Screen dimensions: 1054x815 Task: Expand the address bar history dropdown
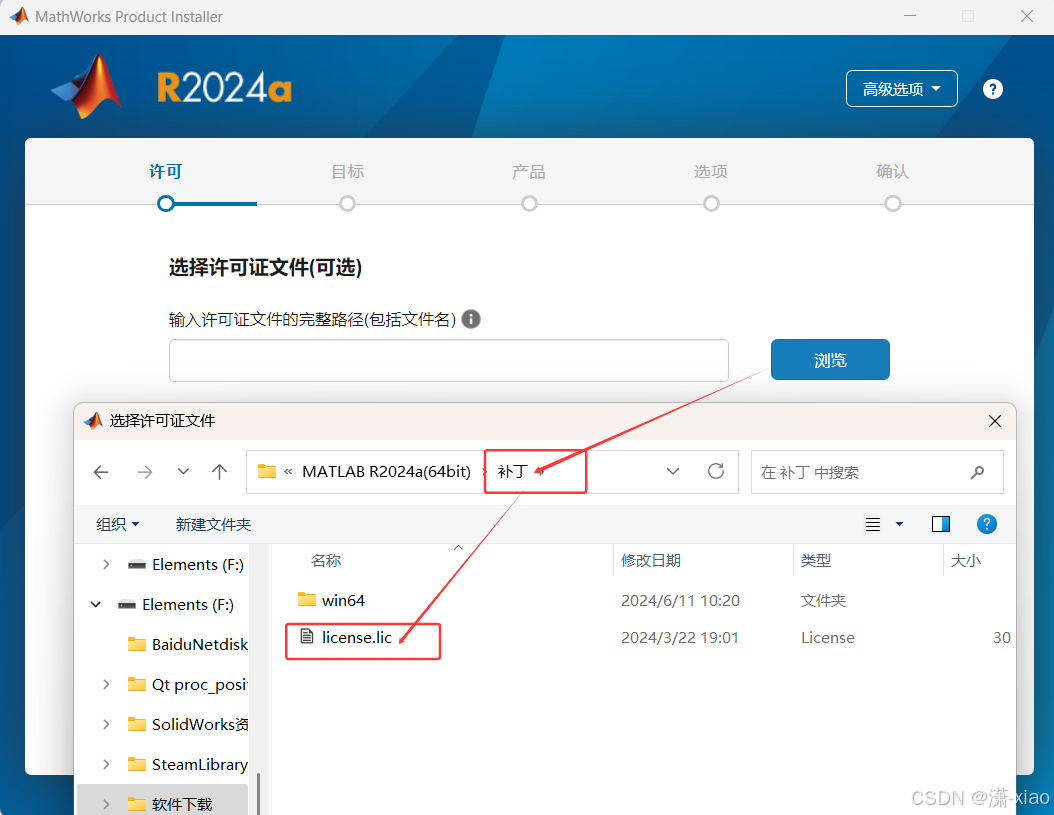(x=673, y=471)
